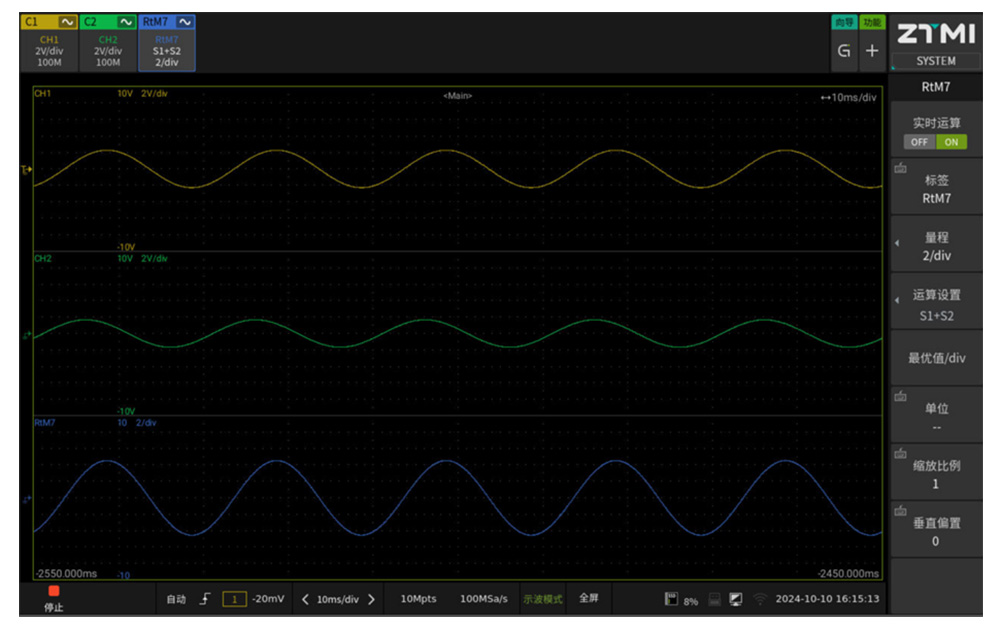Click the G icon at top right
This screenshot has height=630, width=1000.
click(x=844, y=50)
